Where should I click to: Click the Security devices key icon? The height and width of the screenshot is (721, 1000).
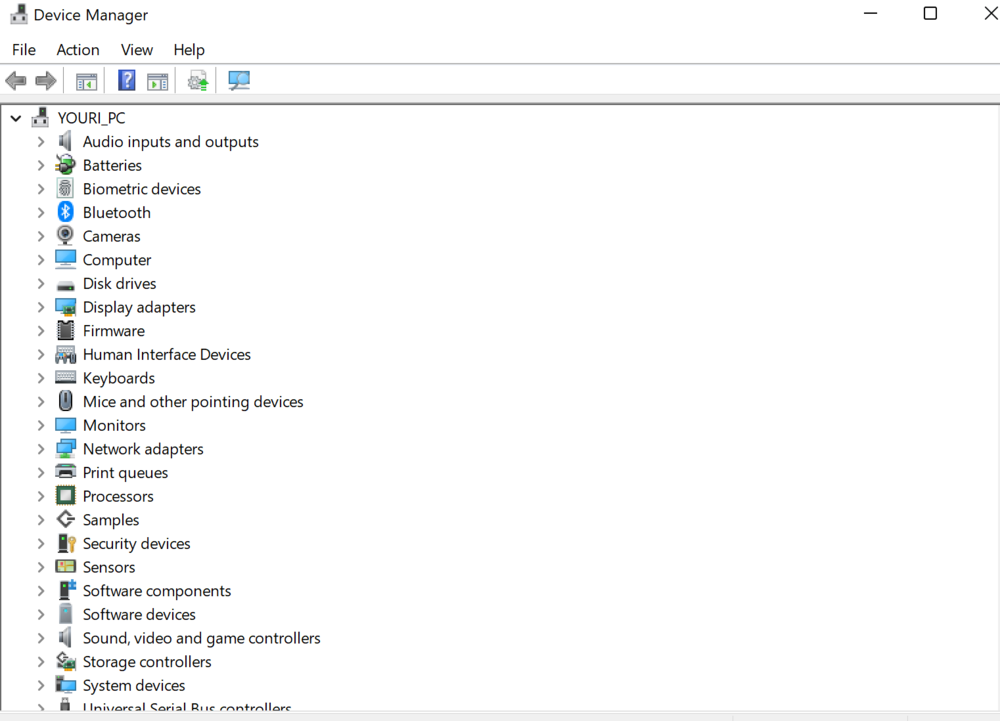[x=66, y=543]
